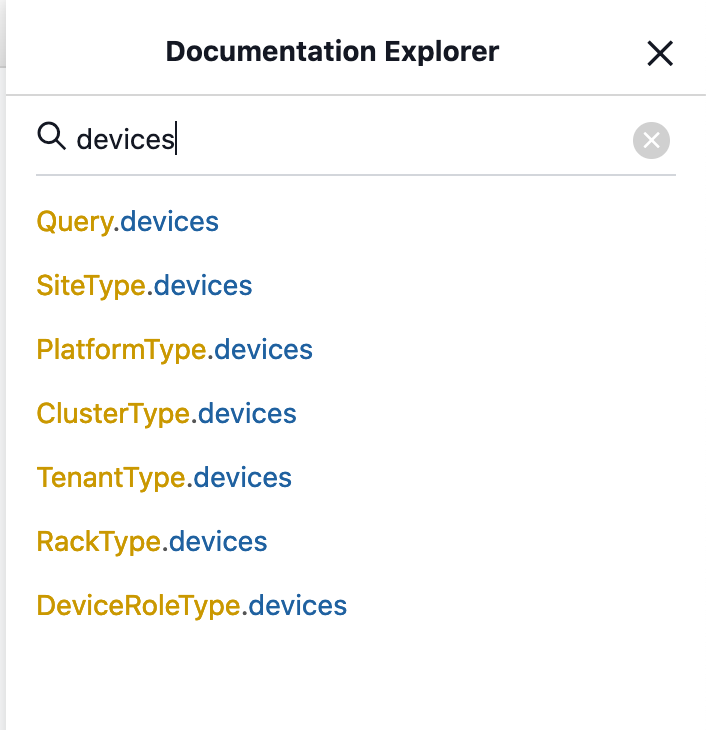706x730 pixels.
Task: Open the TenantType type link
Action: [x=110, y=478]
